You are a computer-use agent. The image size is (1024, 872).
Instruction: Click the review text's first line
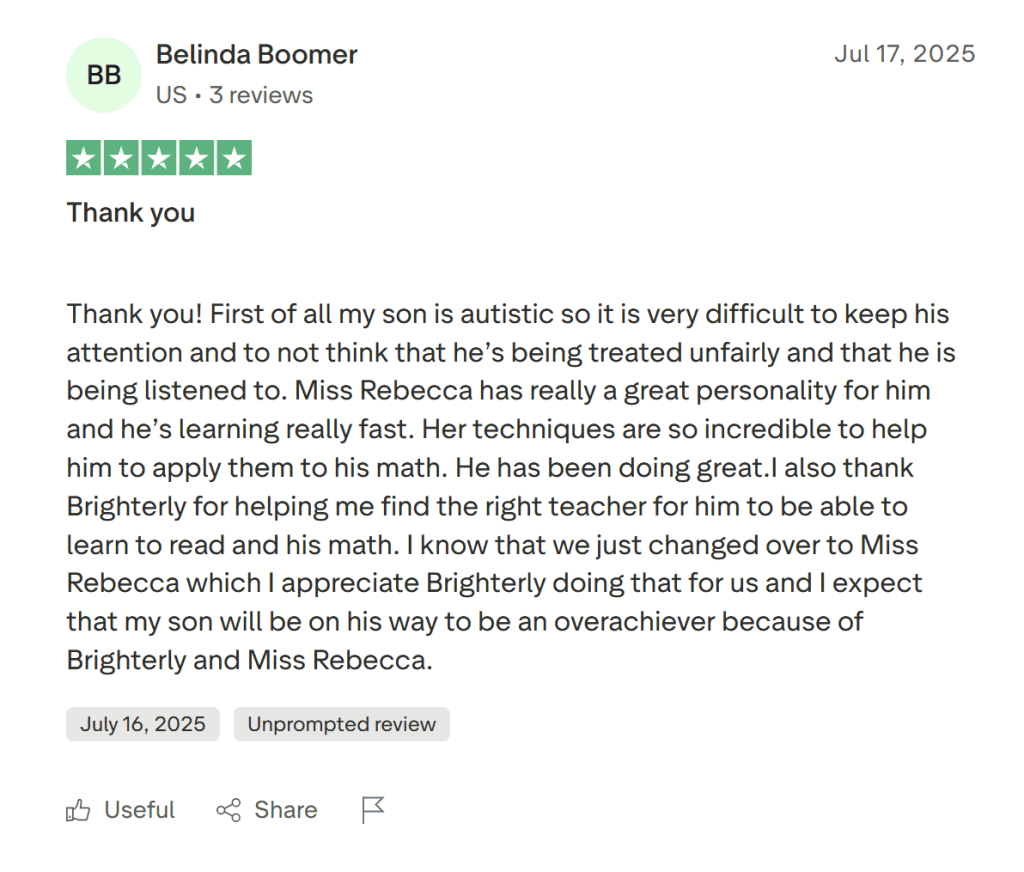coord(507,314)
